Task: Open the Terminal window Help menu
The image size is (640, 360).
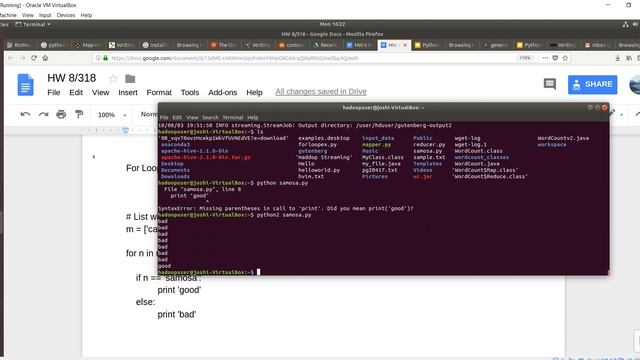Action: [253, 117]
